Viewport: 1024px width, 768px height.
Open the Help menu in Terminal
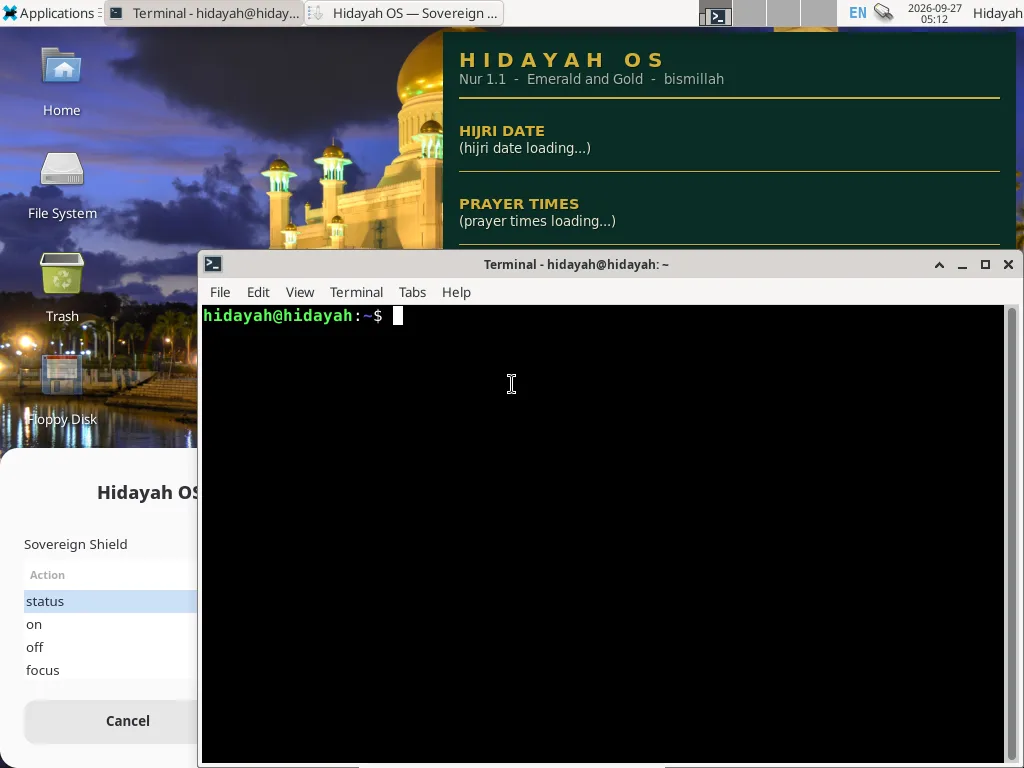click(x=456, y=292)
